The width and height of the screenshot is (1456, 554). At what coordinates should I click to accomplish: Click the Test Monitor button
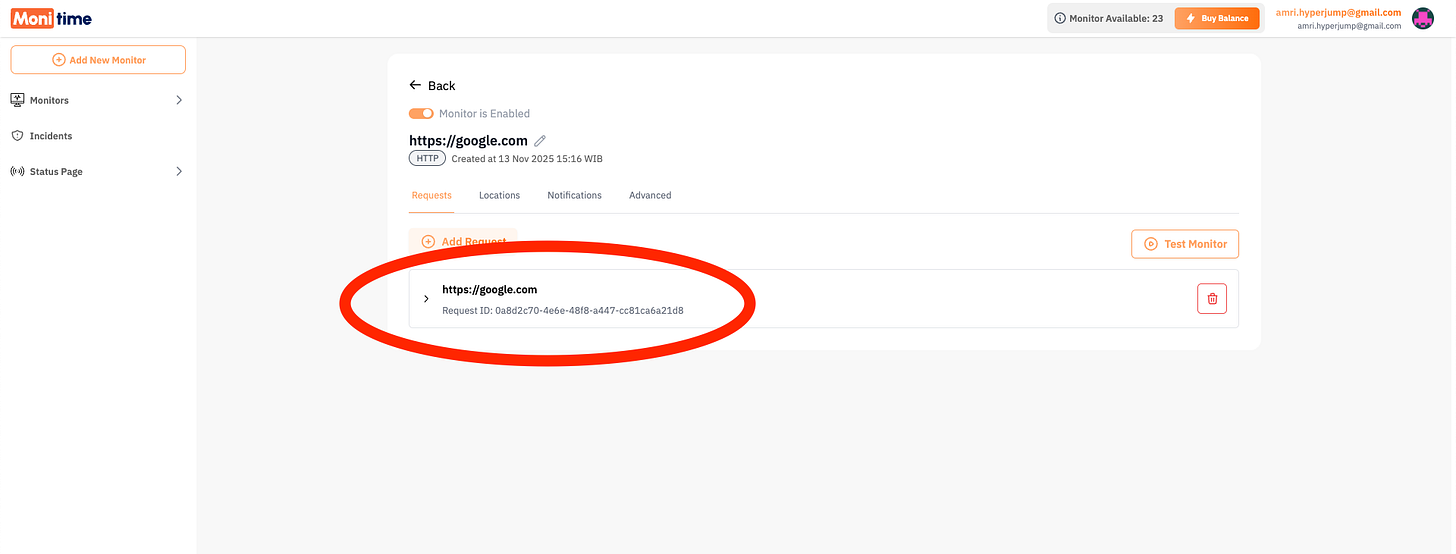[x=1185, y=244]
